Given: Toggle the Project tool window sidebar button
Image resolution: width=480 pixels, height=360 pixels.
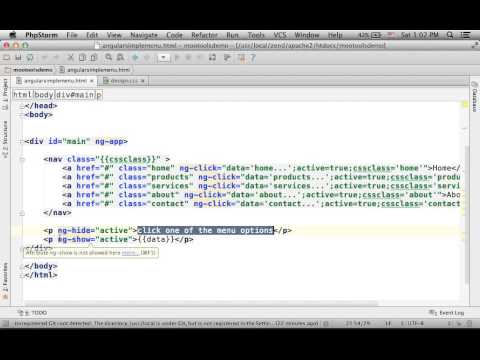Looking at the screenshot, I should coord(5,94).
